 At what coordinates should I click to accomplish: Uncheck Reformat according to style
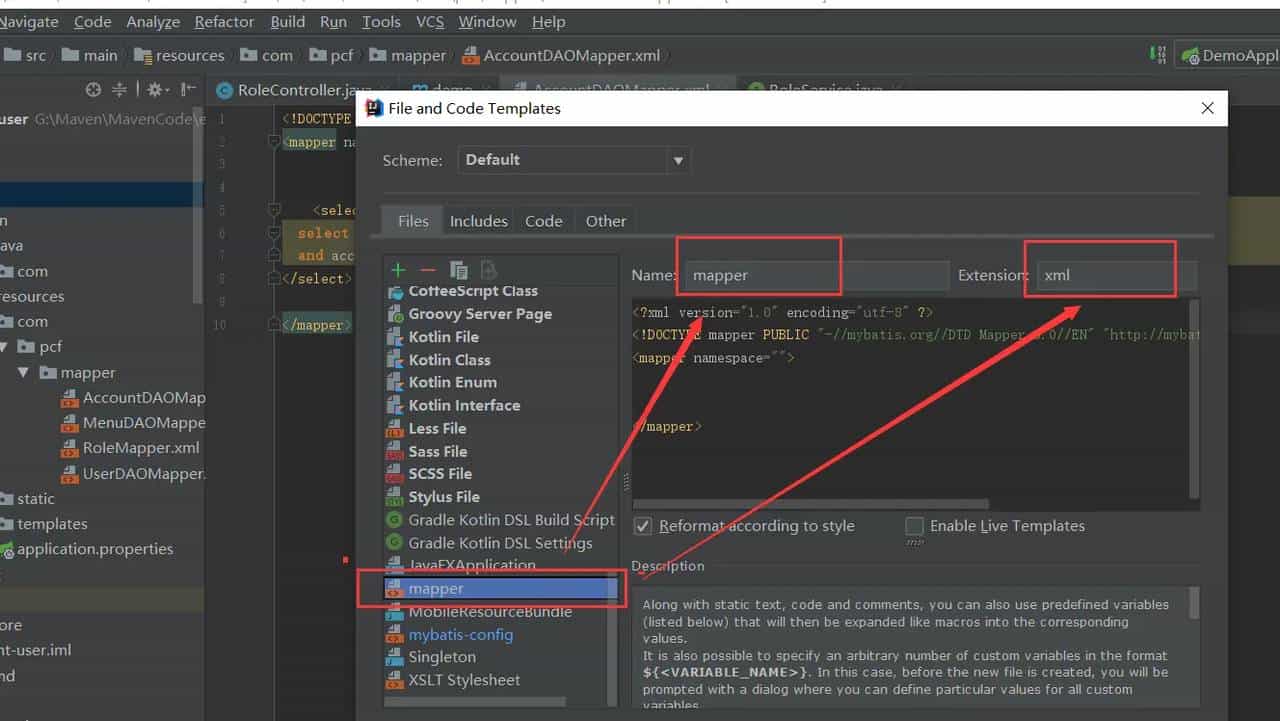[x=643, y=526]
